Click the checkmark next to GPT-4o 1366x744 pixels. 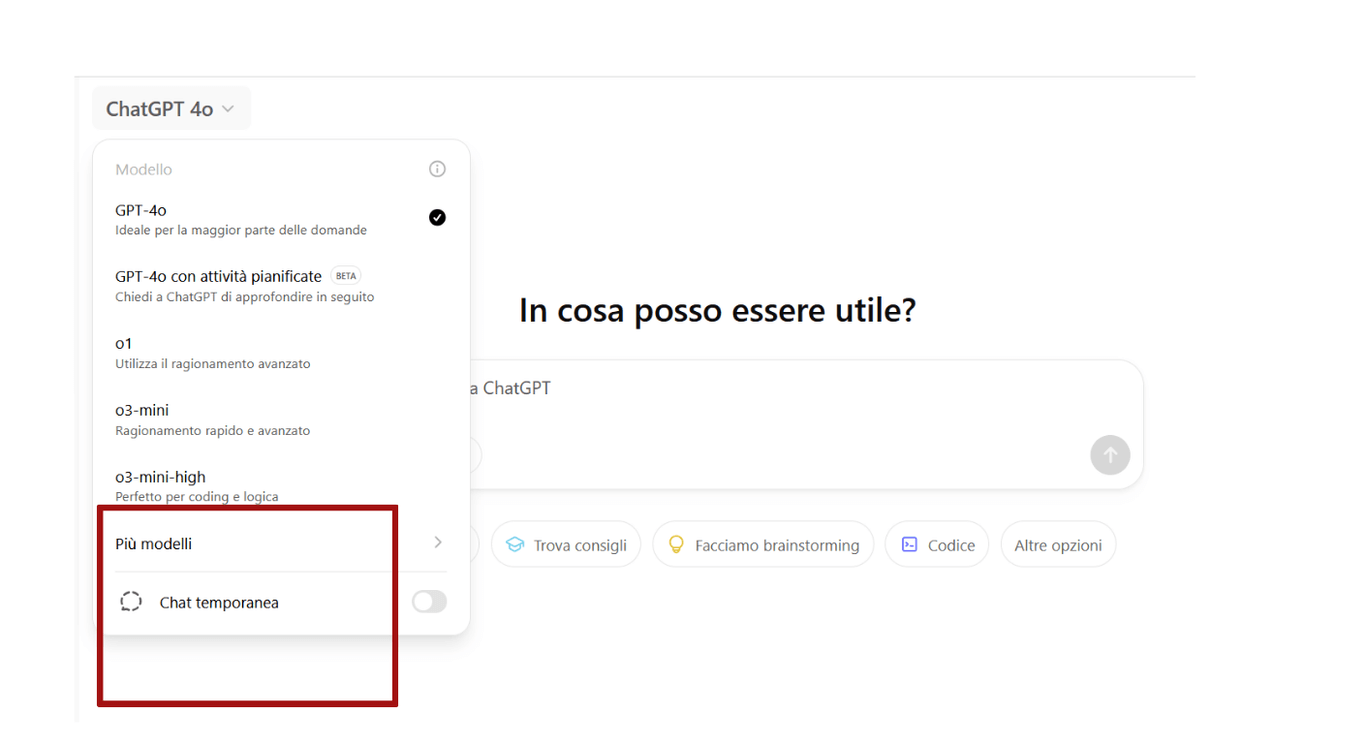[x=437, y=217]
